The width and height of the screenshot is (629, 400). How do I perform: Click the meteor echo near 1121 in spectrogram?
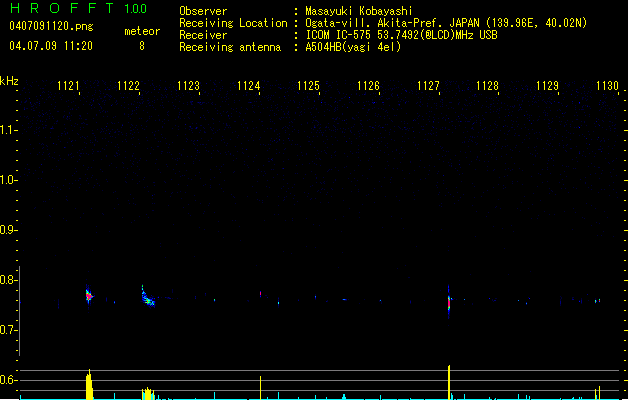(89, 296)
